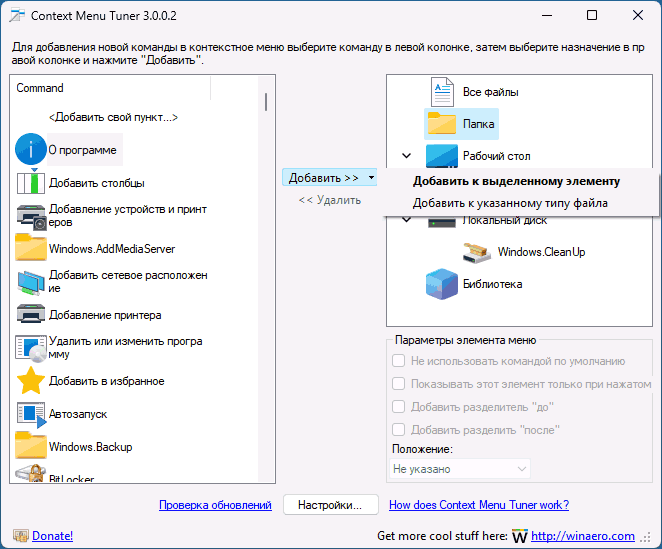Select the Автозапуск text entry
662x549 pixels.
pos(78,414)
